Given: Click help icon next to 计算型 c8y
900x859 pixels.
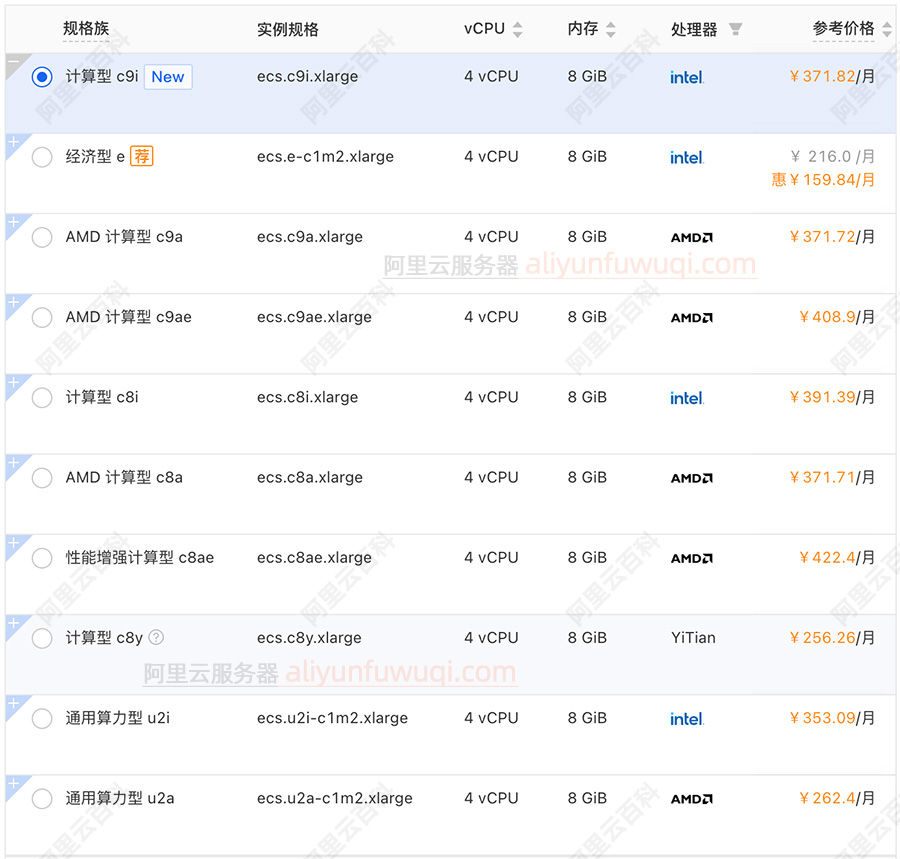Looking at the screenshot, I should click(x=156, y=638).
